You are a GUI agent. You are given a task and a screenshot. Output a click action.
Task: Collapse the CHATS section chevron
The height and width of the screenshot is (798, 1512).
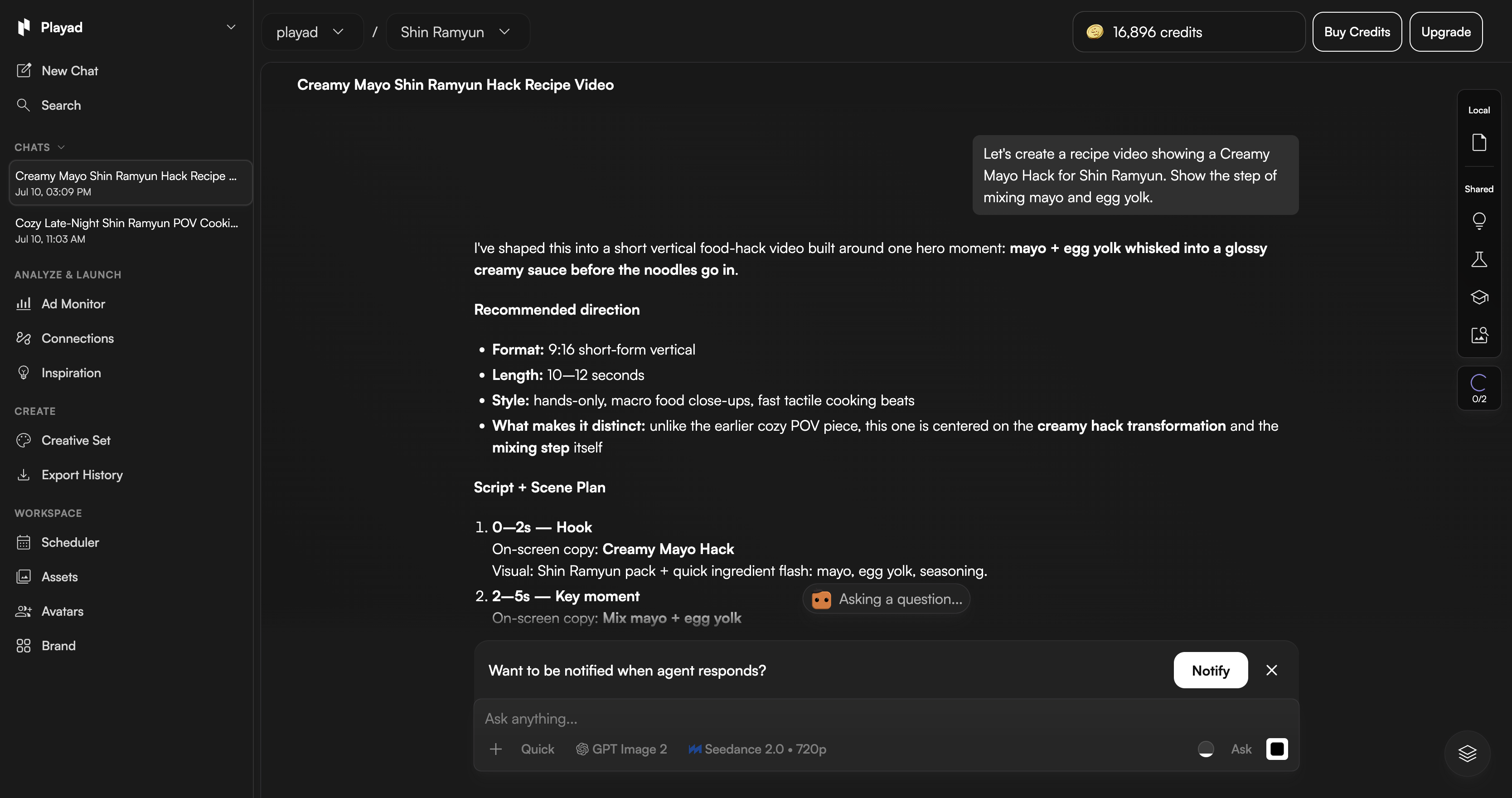(x=61, y=147)
